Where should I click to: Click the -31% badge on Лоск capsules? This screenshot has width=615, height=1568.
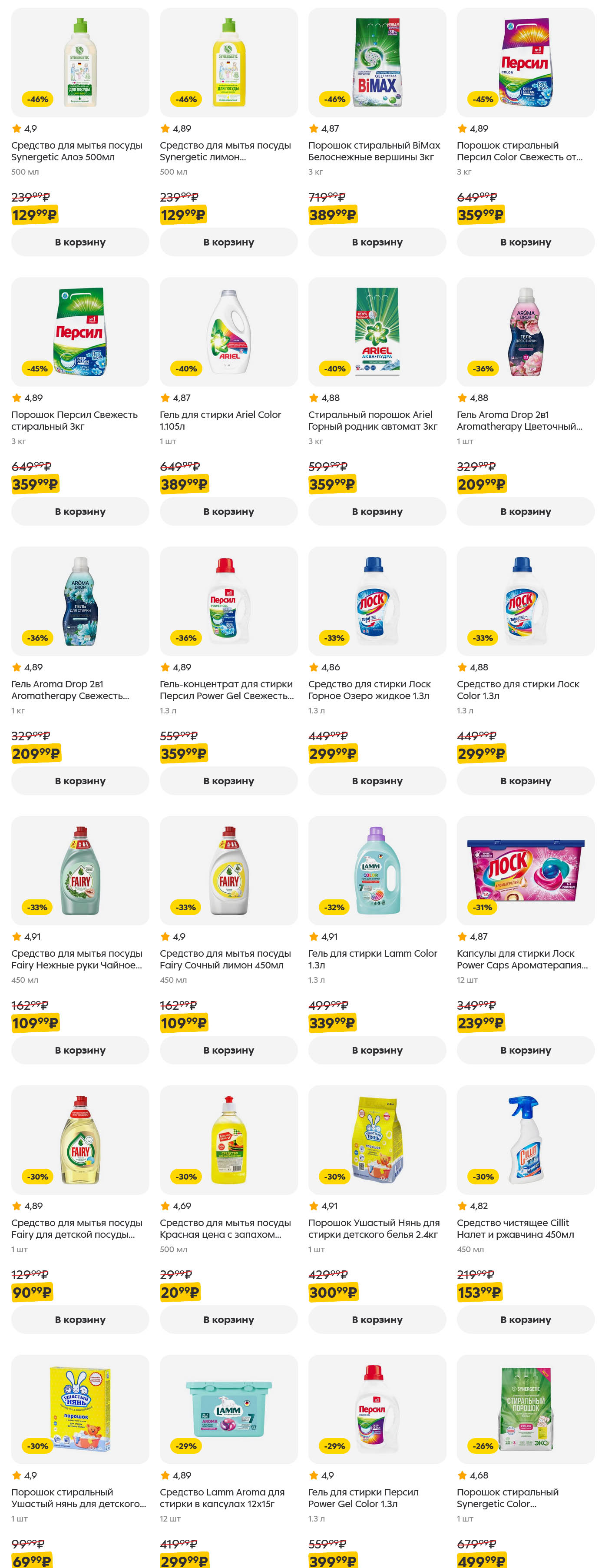click(483, 907)
